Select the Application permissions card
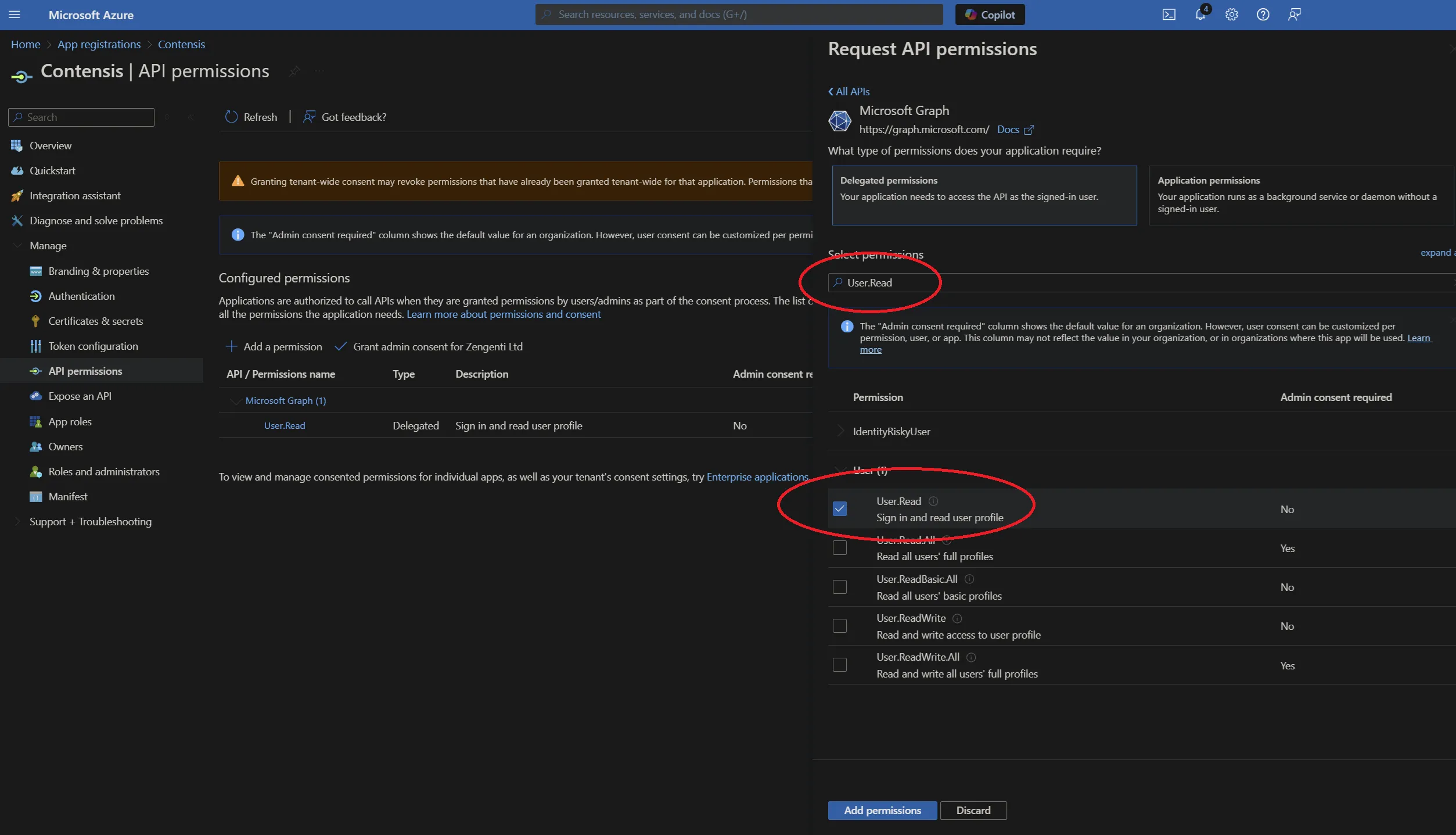 click(x=1301, y=195)
